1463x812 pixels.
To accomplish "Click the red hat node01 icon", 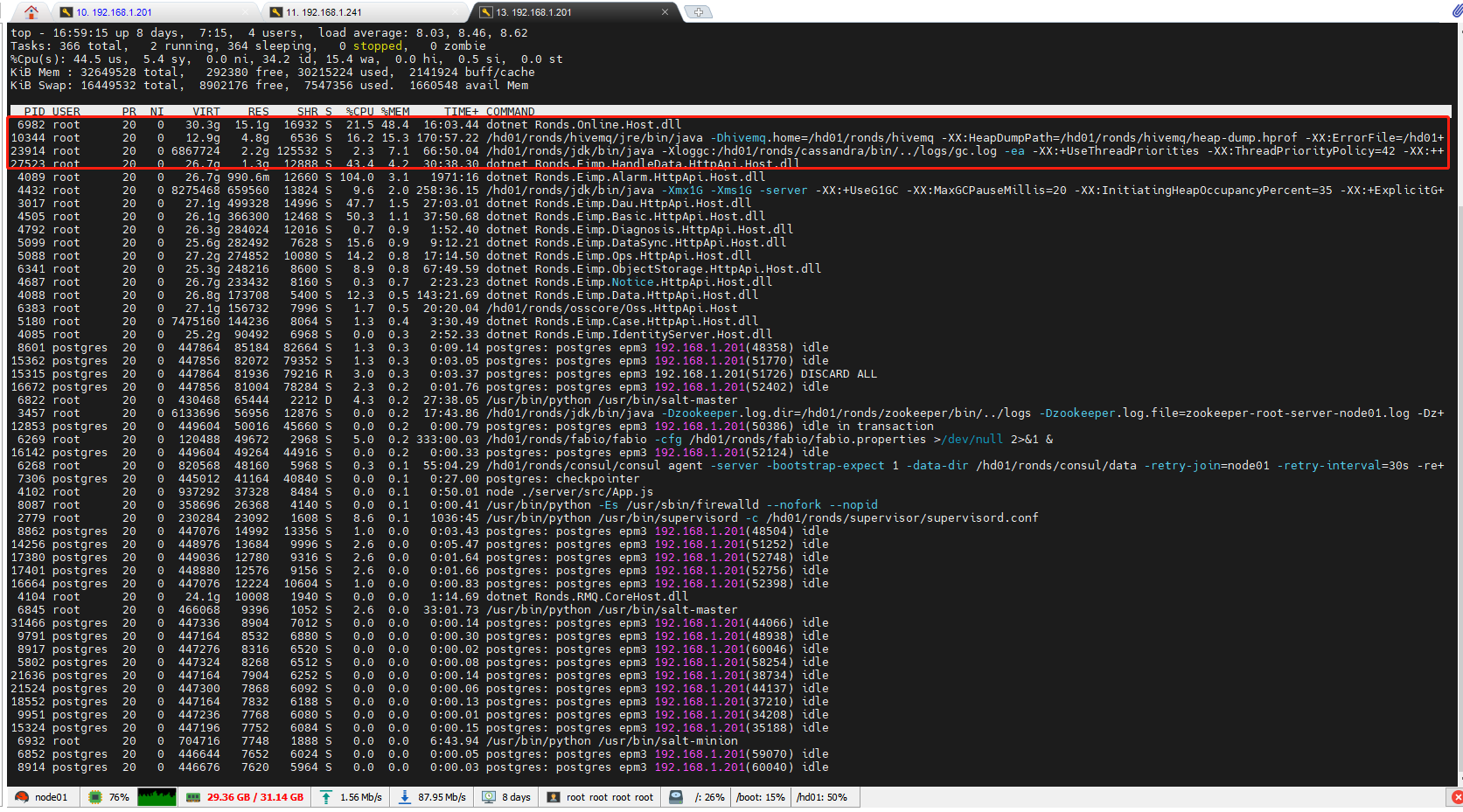I will tap(22, 797).
